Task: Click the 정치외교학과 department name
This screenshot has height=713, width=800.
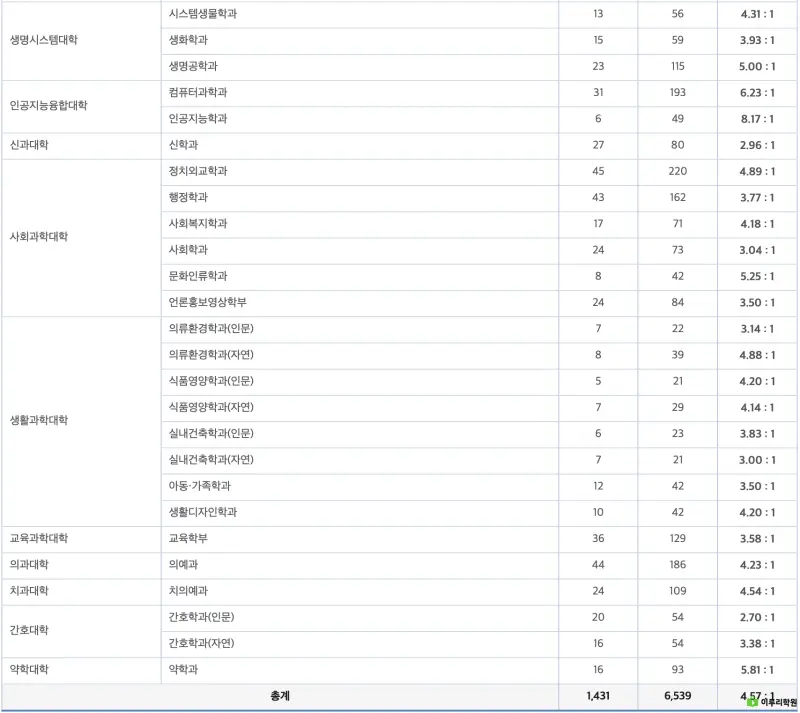Action: 198,171
